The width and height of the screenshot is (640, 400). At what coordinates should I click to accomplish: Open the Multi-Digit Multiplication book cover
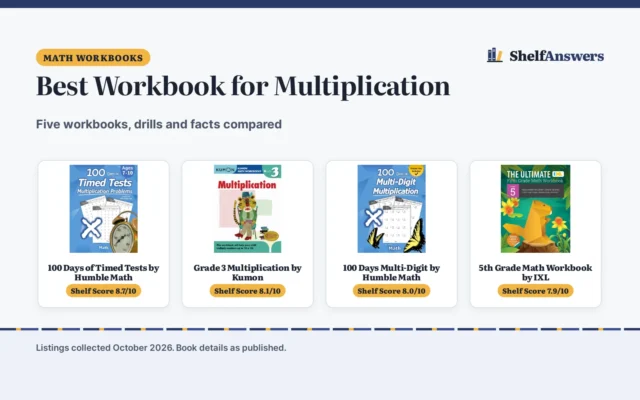click(391, 209)
